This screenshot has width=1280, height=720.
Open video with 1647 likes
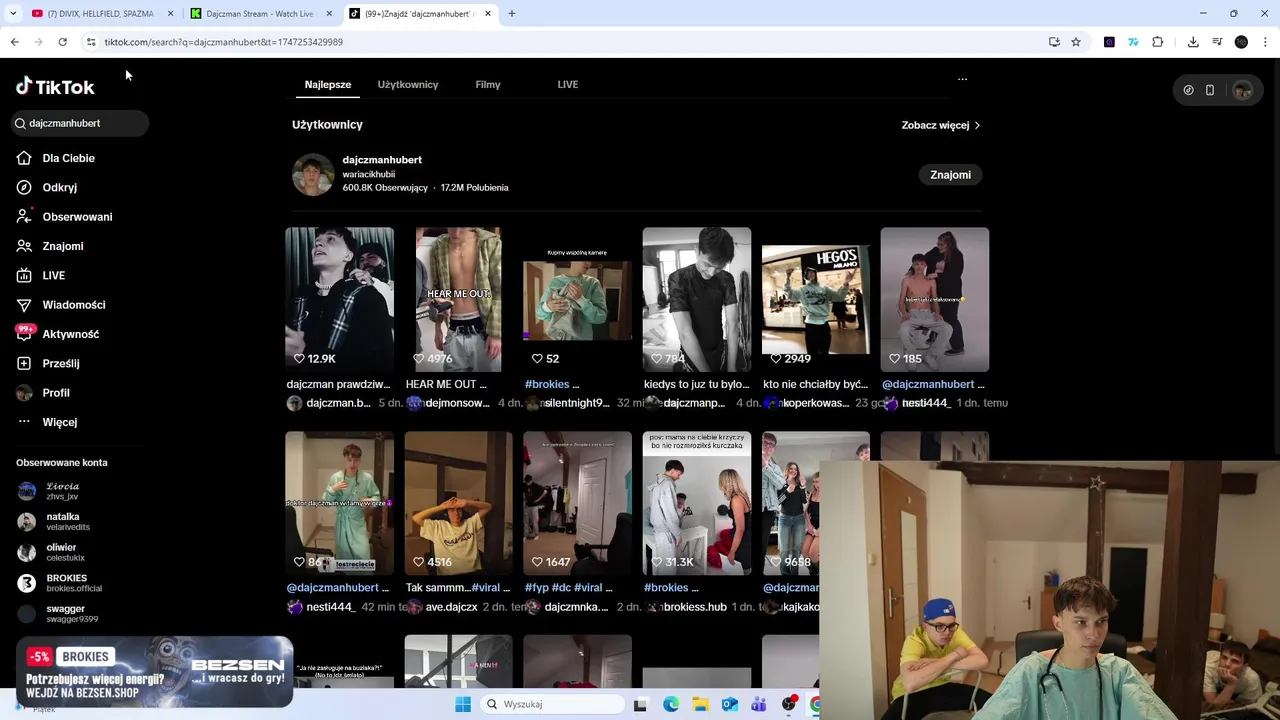pyautogui.click(x=577, y=503)
